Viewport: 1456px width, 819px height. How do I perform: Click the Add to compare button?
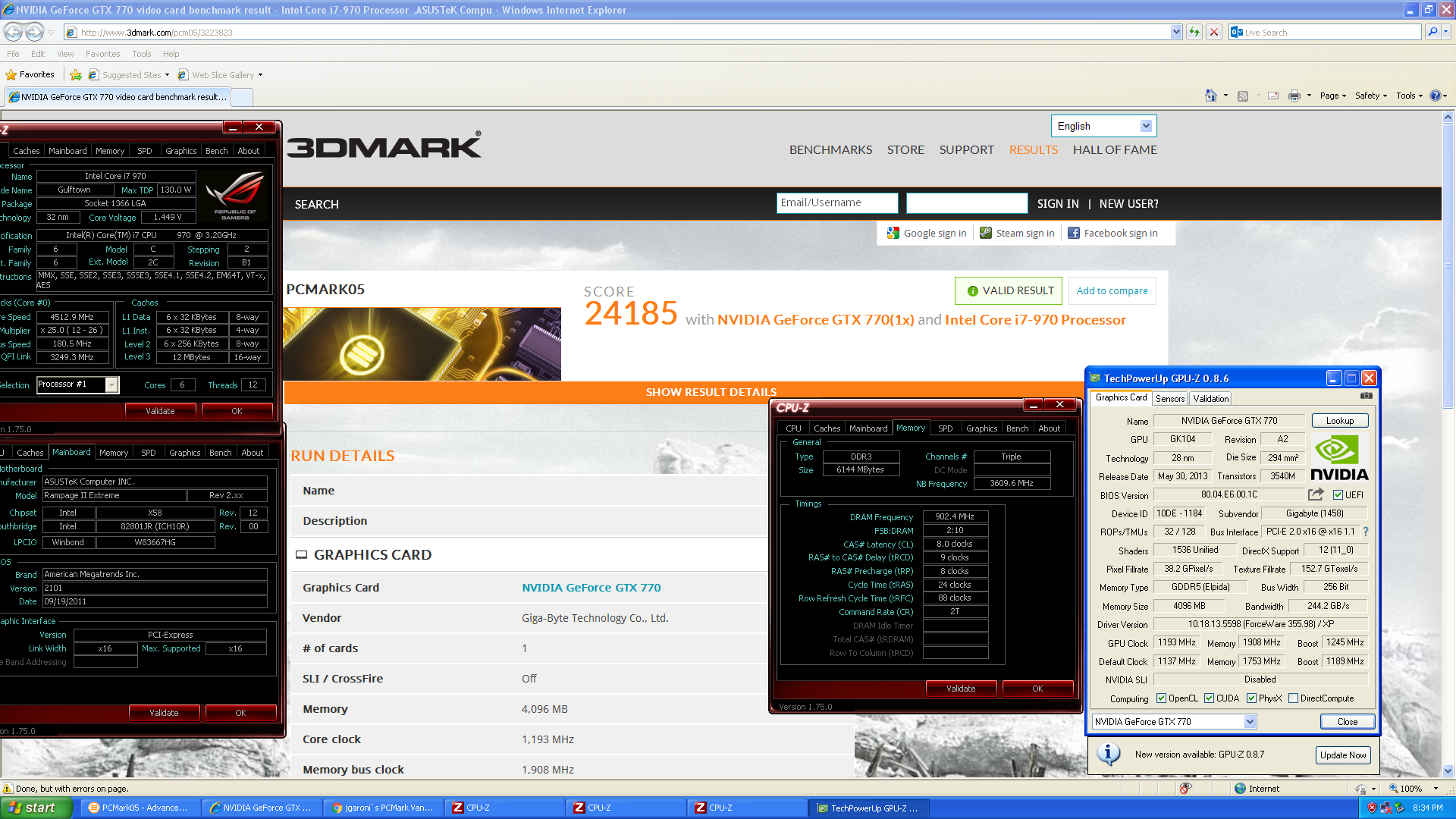click(x=1112, y=290)
